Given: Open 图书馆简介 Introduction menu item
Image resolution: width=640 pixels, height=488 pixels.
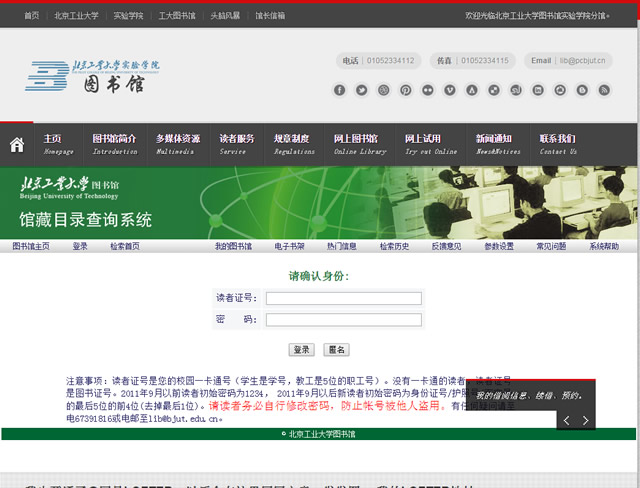Looking at the screenshot, I should coord(115,145).
